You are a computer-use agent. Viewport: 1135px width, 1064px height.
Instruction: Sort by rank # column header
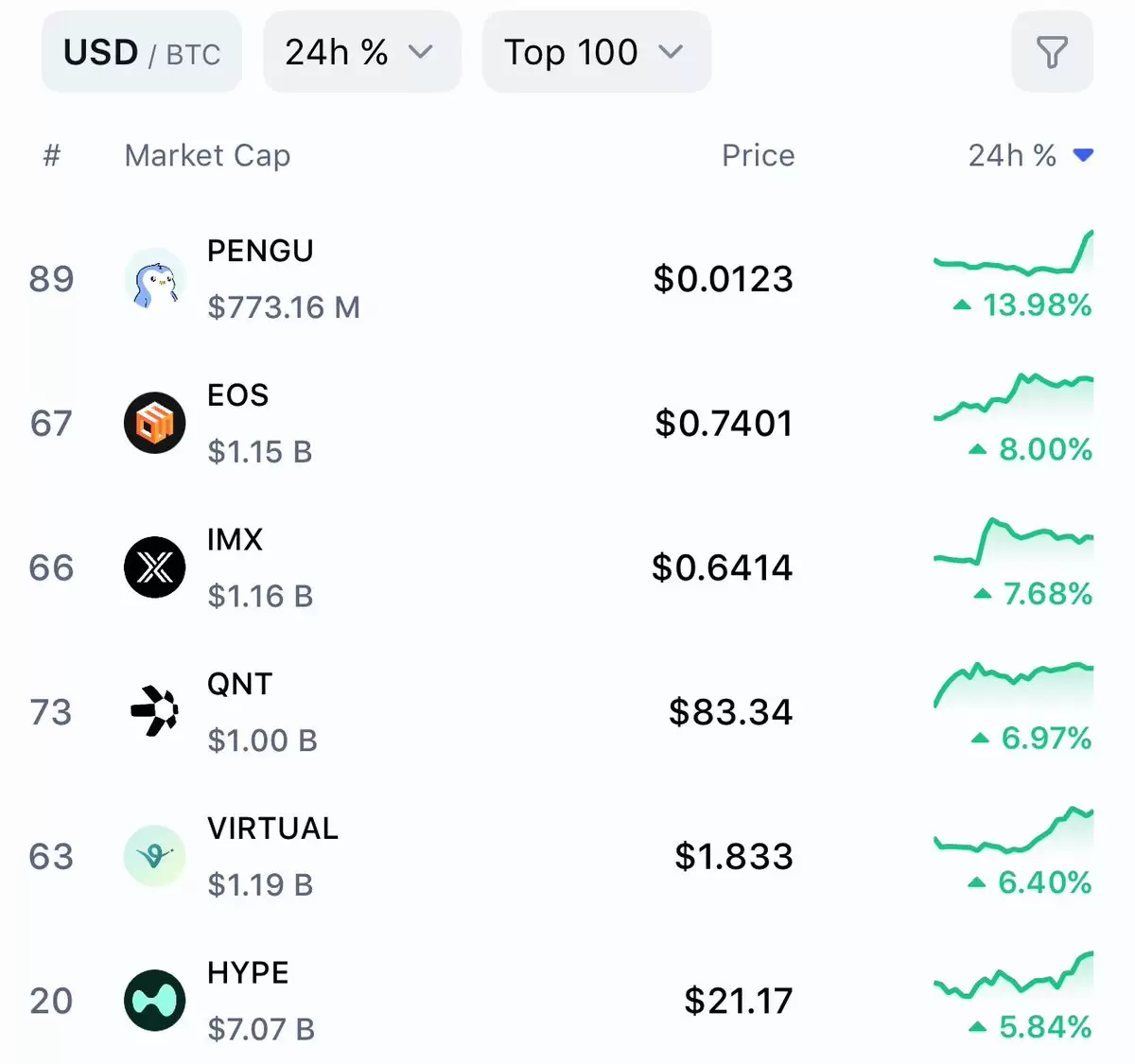(x=52, y=155)
